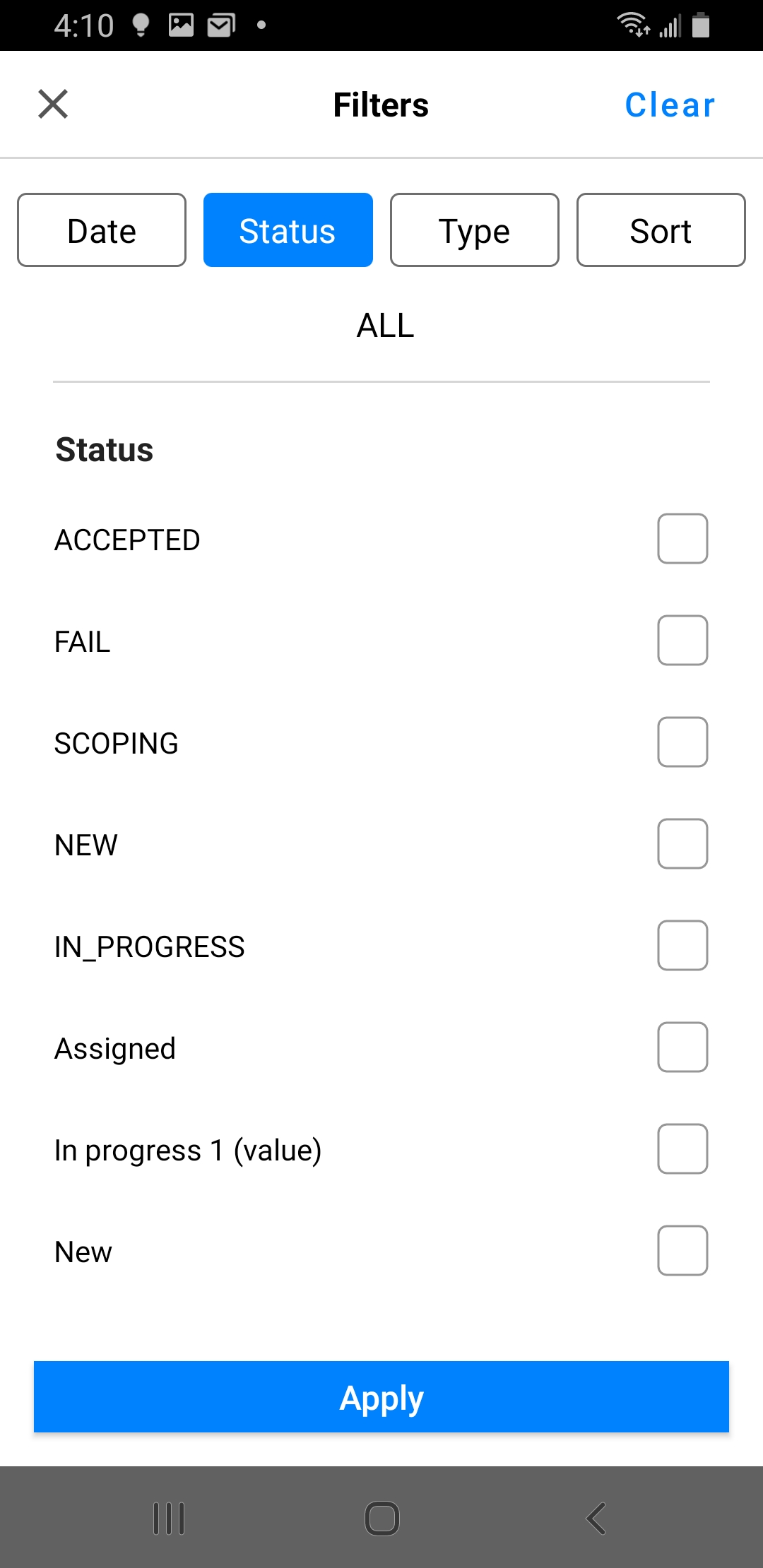Enable the FAIL status filter checkbox
This screenshot has width=763, height=1568.
click(682, 641)
